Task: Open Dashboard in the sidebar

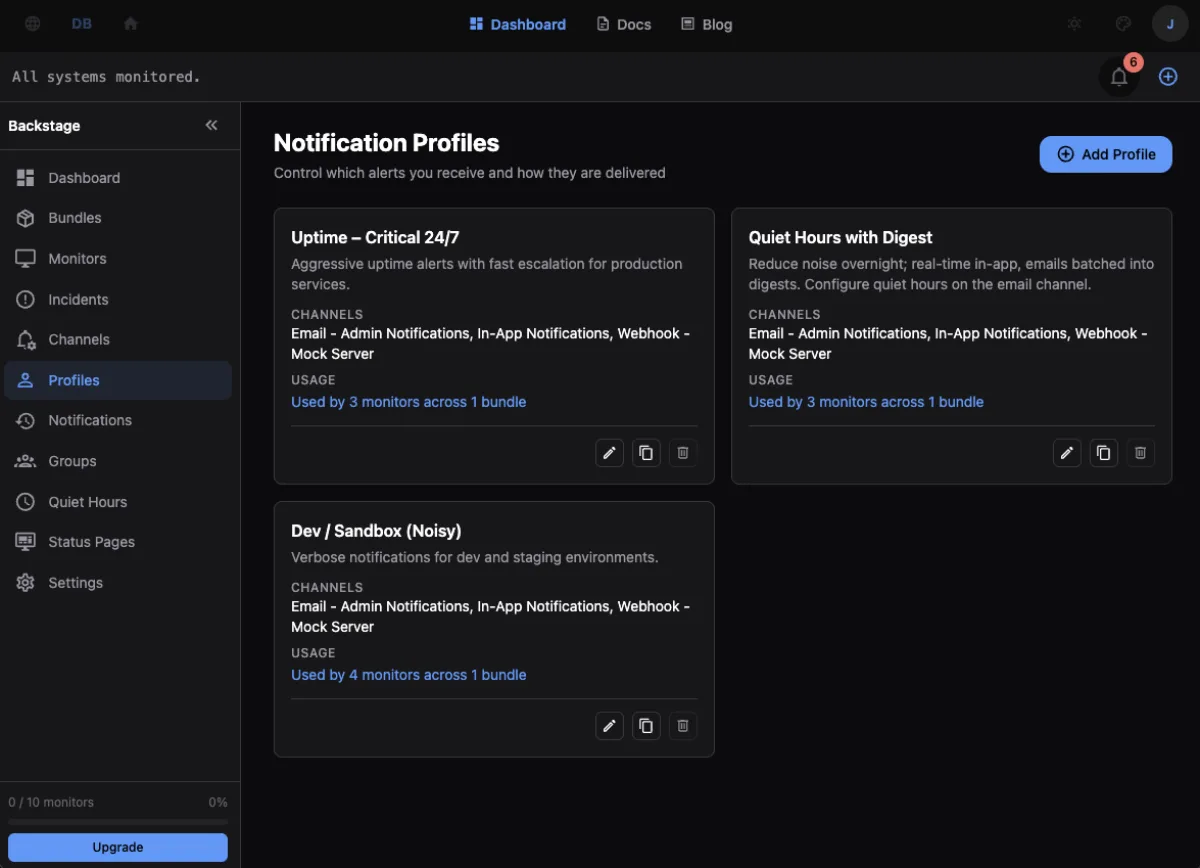Action: [118, 178]
